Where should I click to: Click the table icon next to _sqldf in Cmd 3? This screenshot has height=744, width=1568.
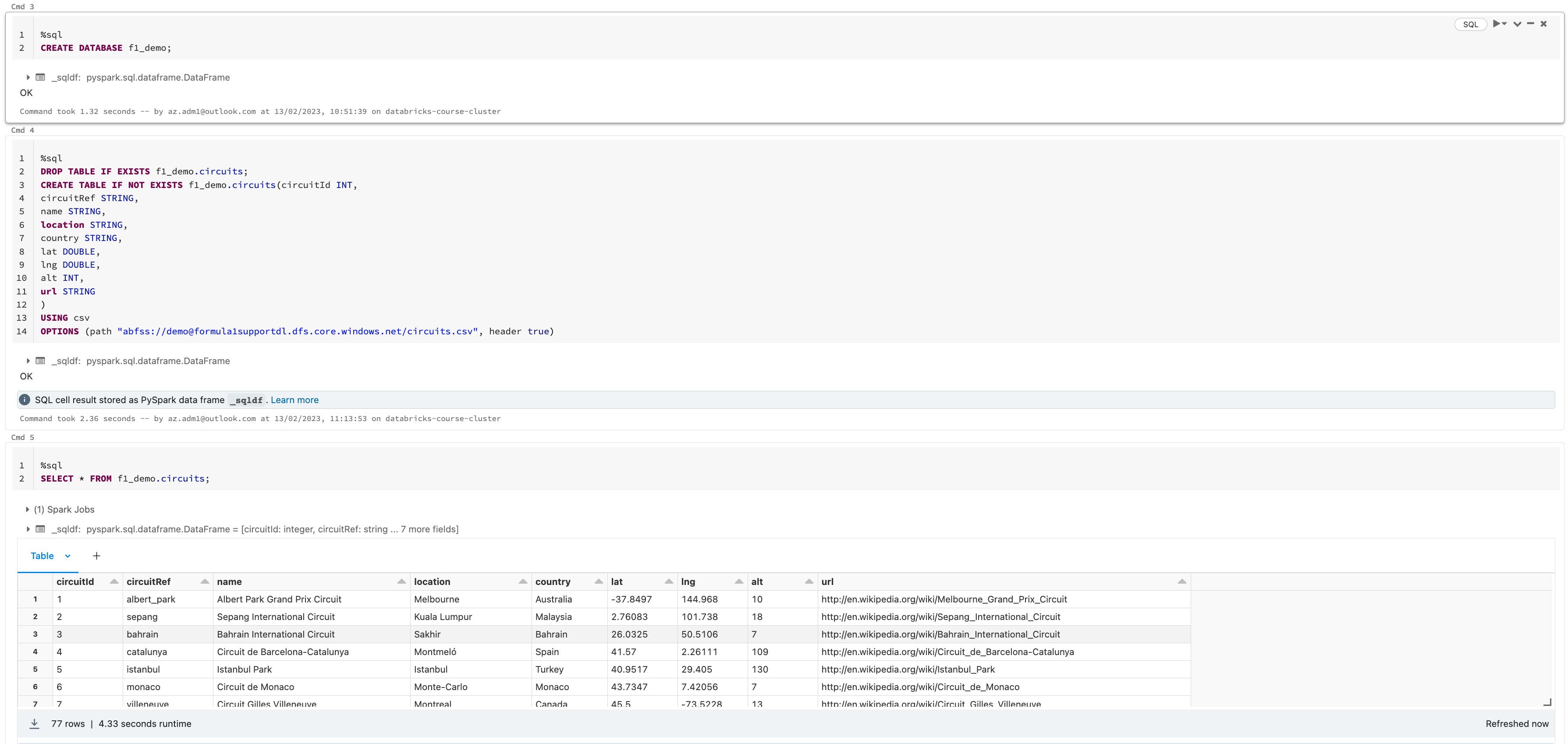40,77
